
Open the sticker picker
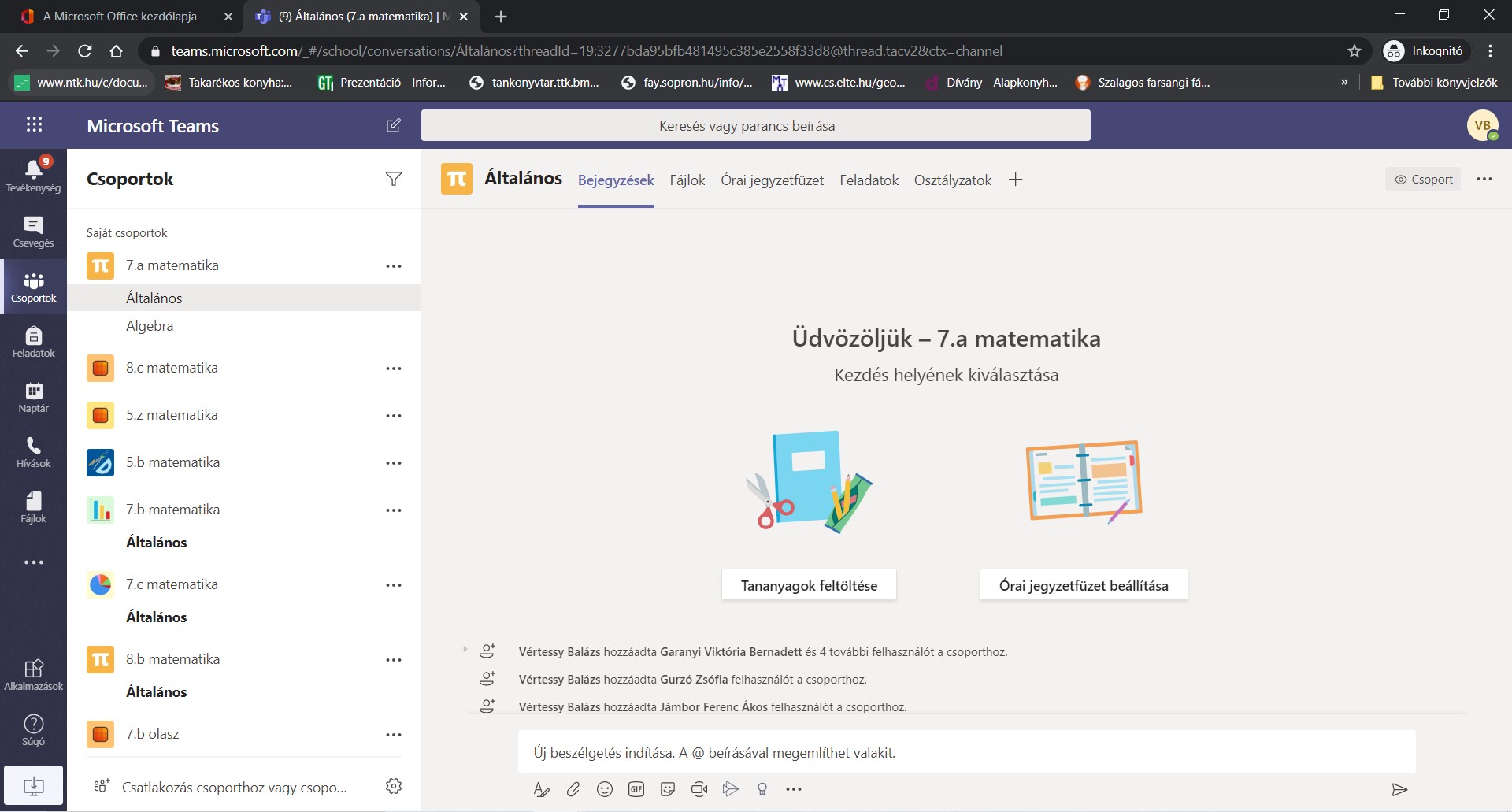pyautogui.click(x=668, y=789)
